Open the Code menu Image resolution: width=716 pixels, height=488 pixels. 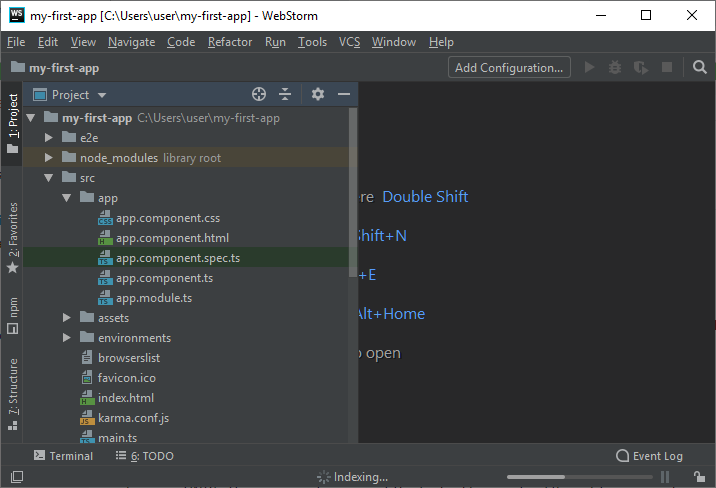point(181,42)
